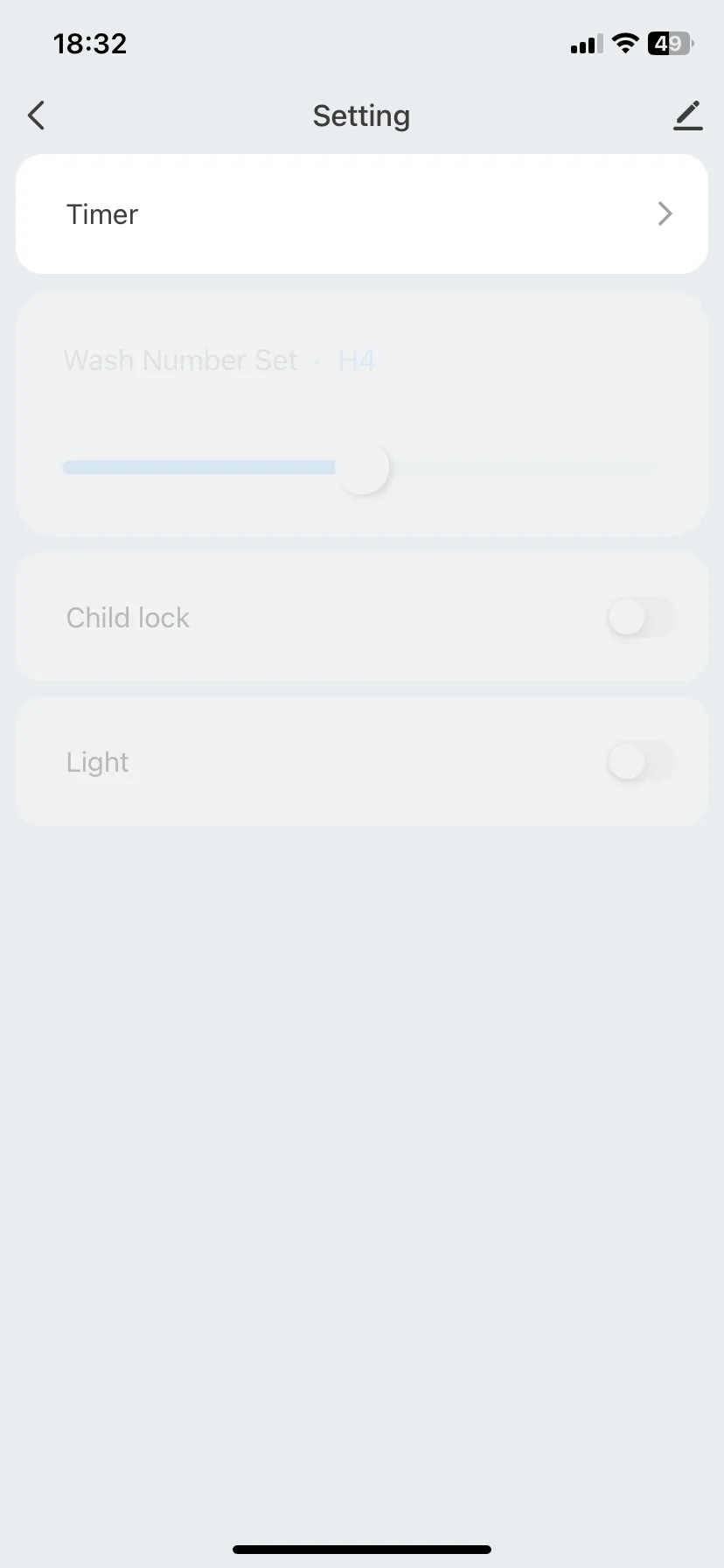Image resolution: width=724 pixels, height=1568 pixels.
Task: Select the Wash Number Set label
Action: point(180,360)
